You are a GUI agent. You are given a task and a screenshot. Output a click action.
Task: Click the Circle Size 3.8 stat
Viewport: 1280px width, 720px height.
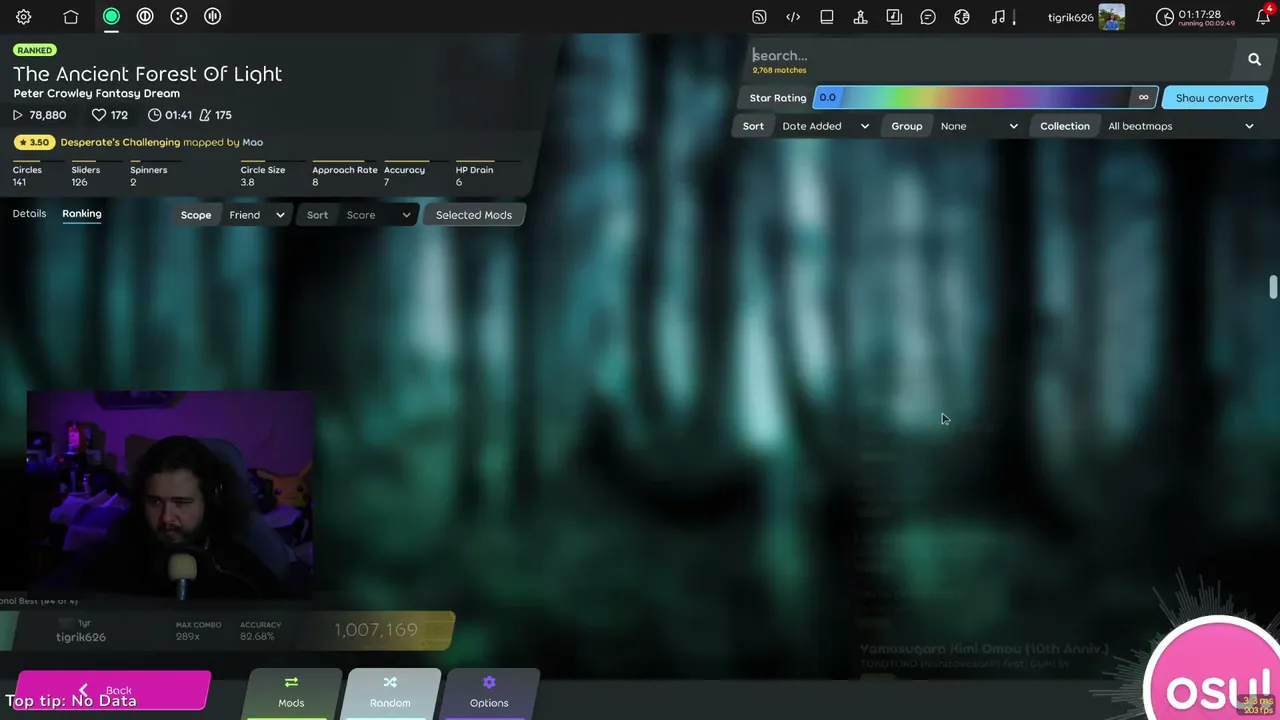pyautogui.click(x=263, y=175)
